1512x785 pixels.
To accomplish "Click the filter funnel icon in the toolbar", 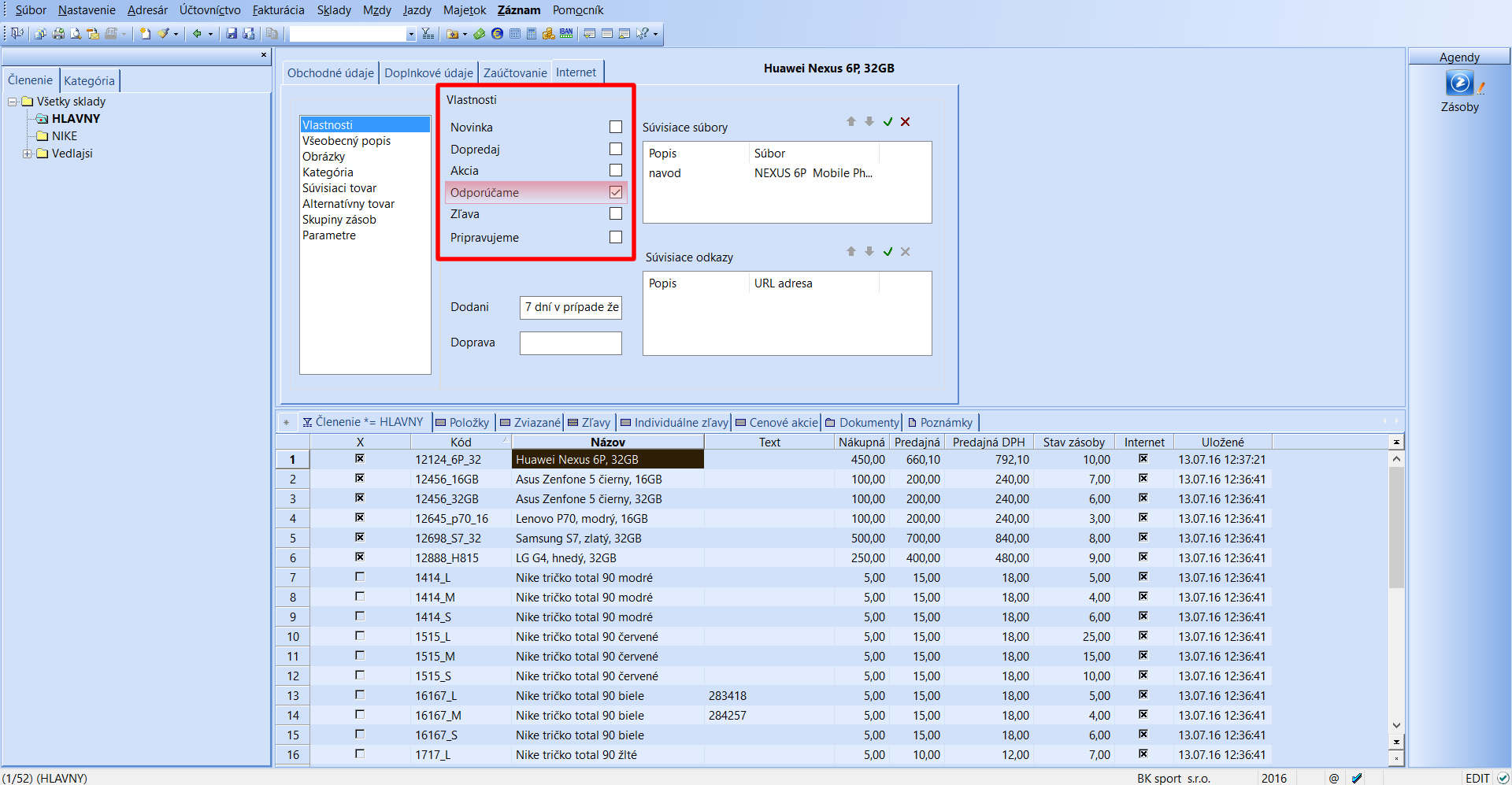I will coord(428,34).
